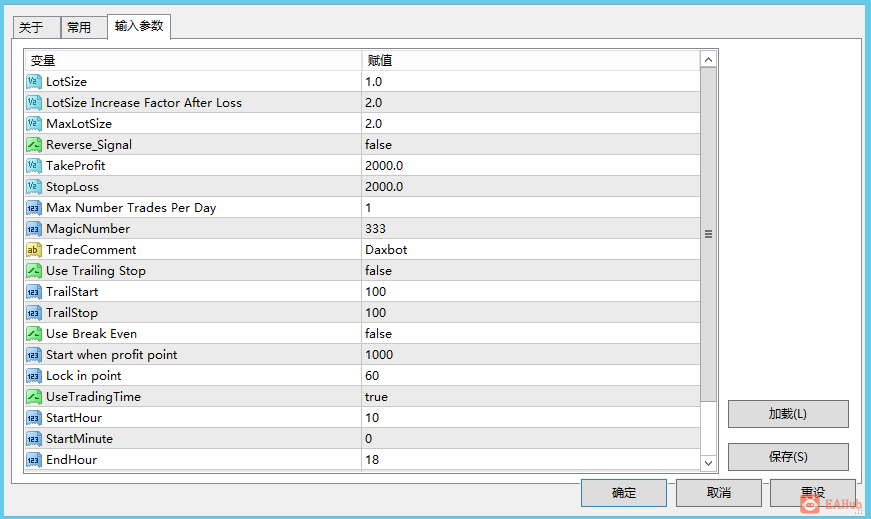This screenshot has width=871, height=519.
Task: Click the 变量 column header
Action: (x=193, y=61)
